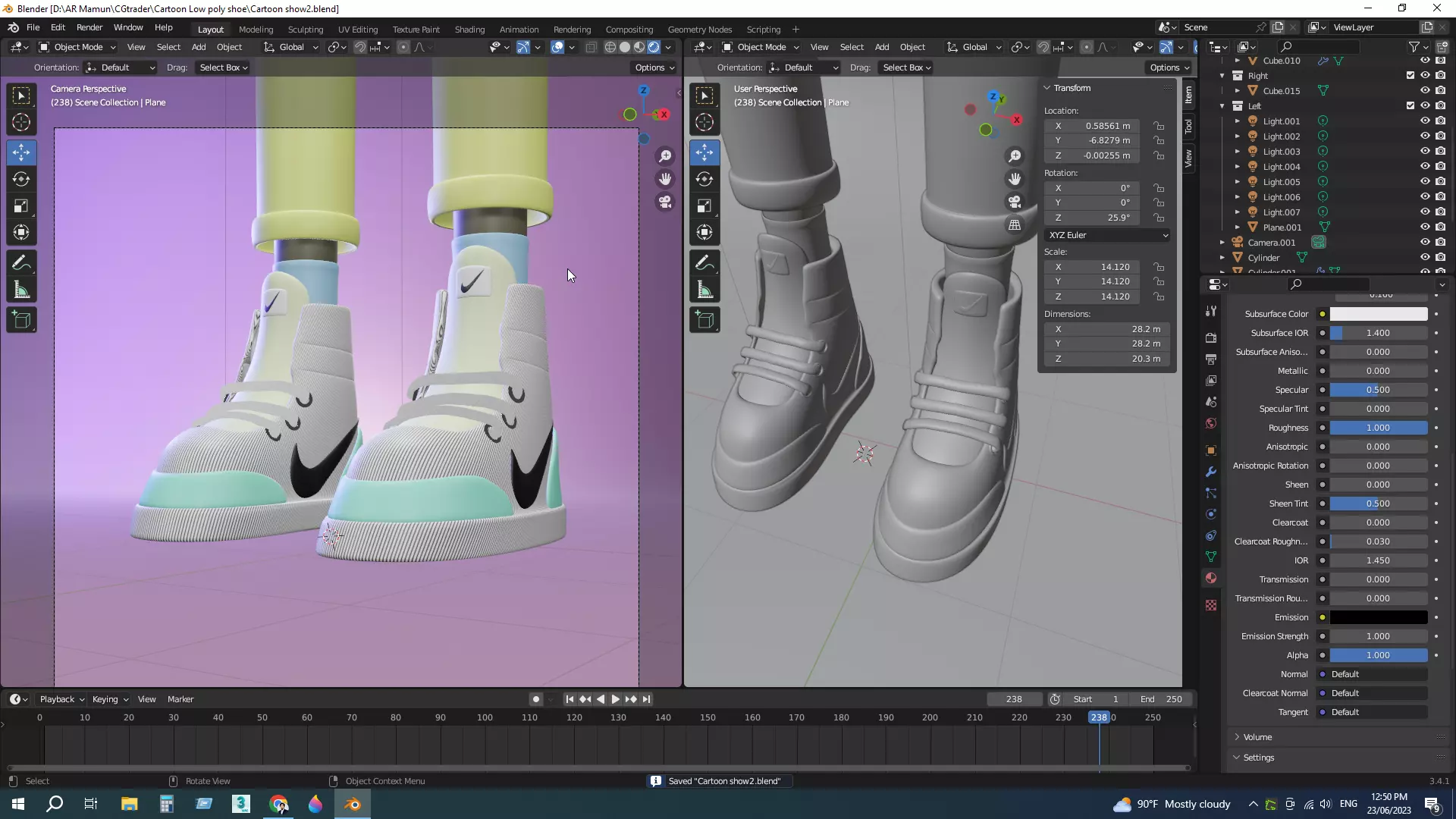Expand the Volume panel
This screenshot has width=1456, height=819.
[1257, 737]
